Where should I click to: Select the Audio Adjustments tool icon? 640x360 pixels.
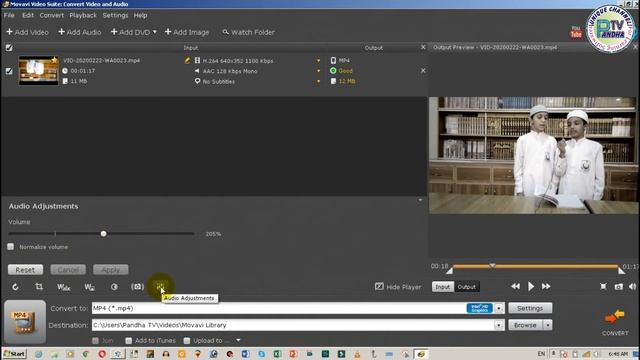[160, 286]
